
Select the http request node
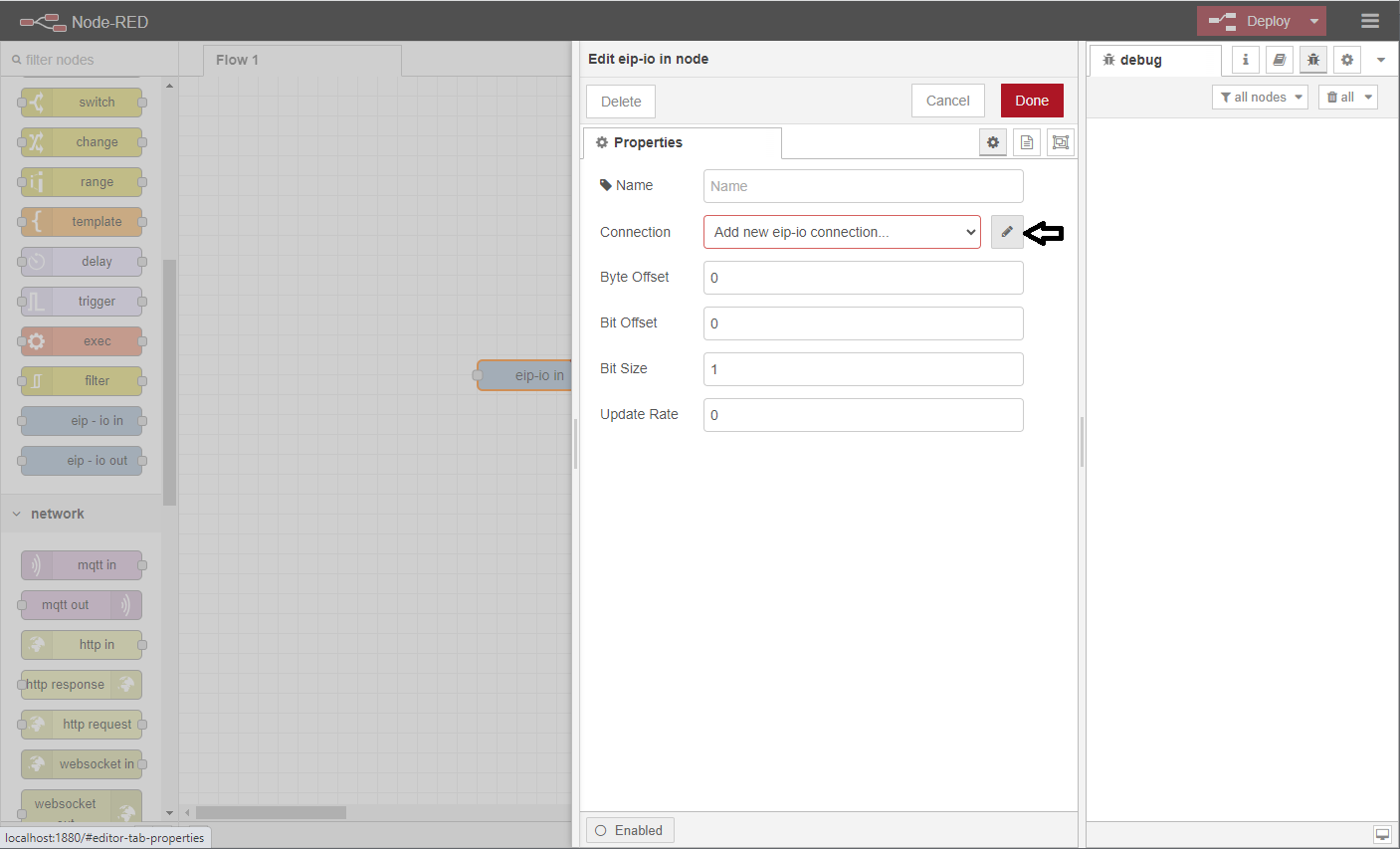point(82,725)
